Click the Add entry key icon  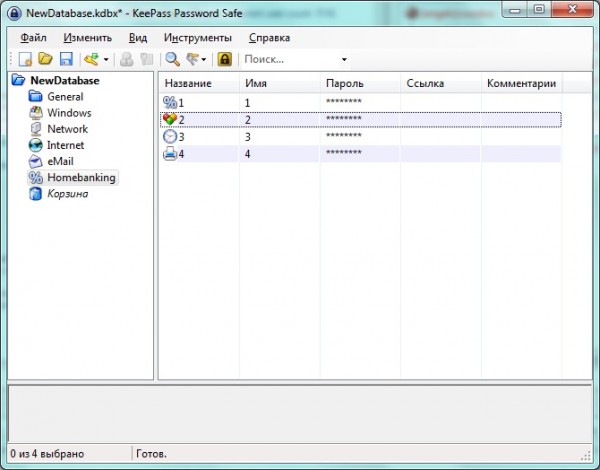tap(92, 59)
